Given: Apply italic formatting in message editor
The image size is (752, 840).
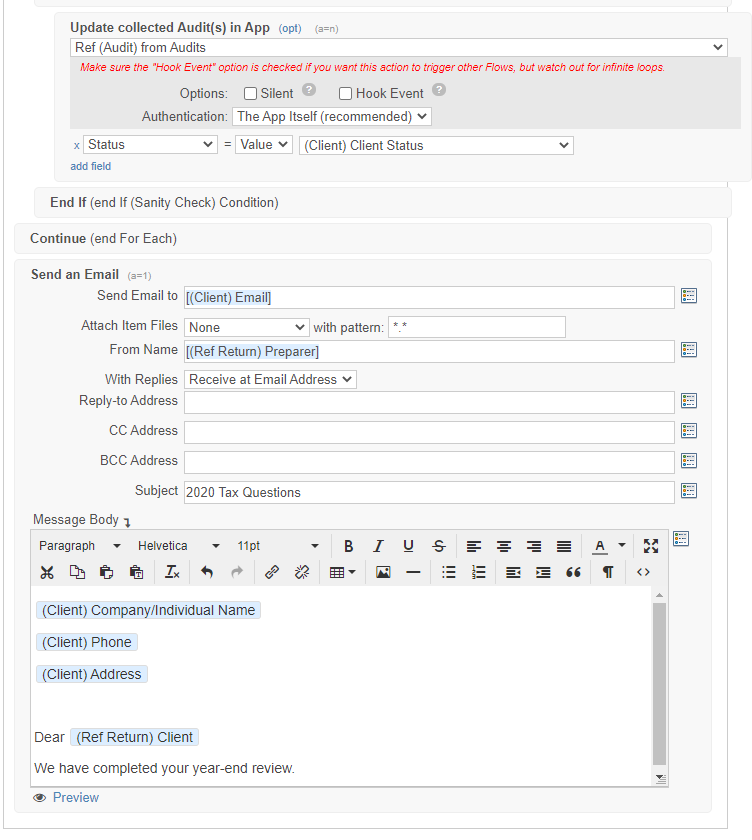Looking at the screenshot, I should click(x=378, y=546).
